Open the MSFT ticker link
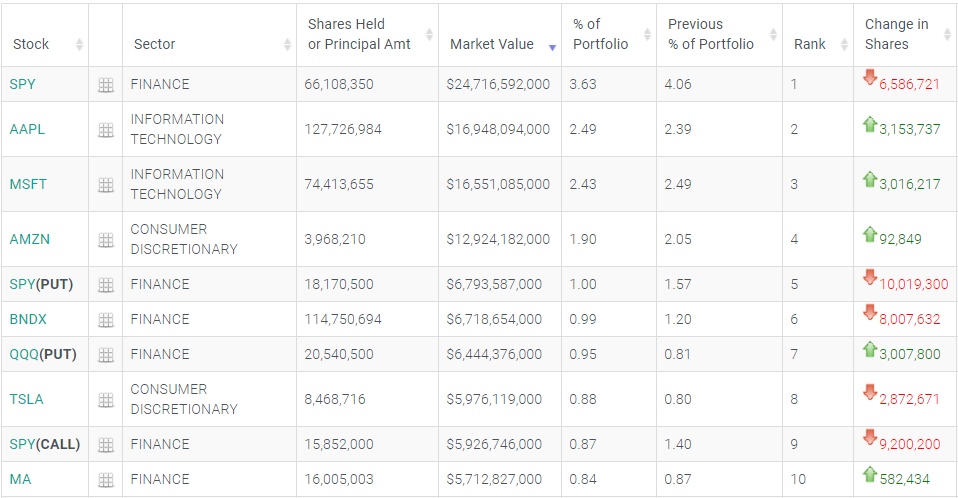This screenshot has width=958, height=498. (28, 184)
